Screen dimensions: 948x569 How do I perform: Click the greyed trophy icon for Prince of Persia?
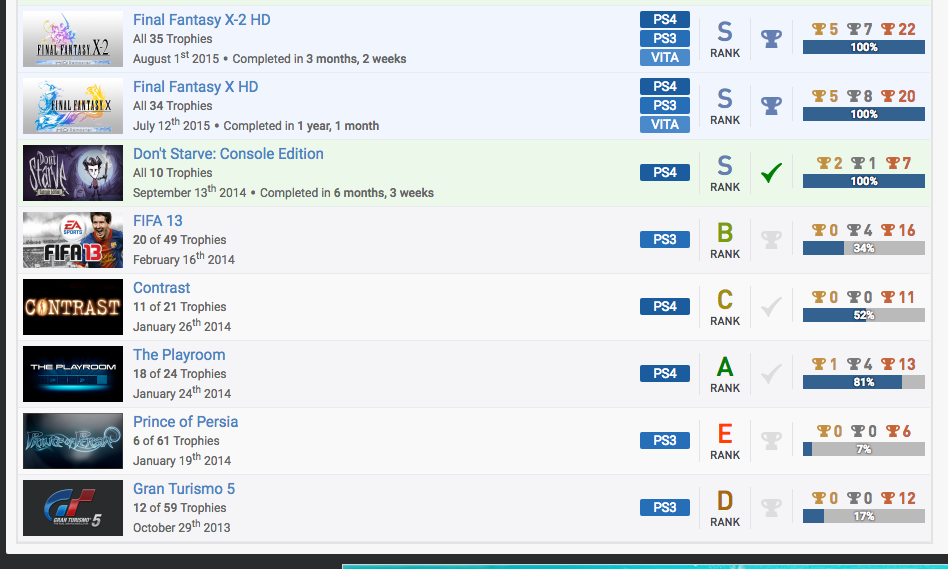point(771,441)
